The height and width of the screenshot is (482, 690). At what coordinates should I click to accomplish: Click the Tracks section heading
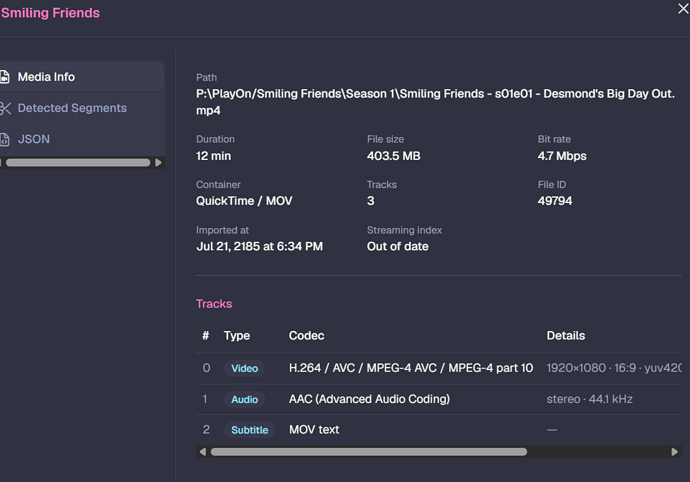[214, 304]
